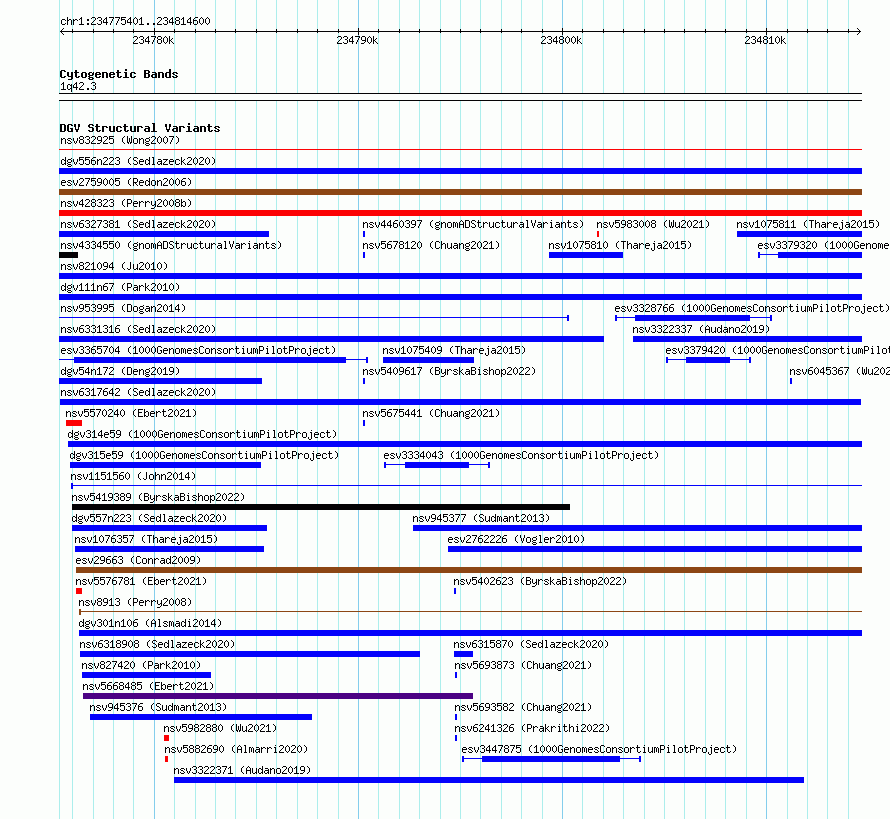Click the nsv5576781 (Ebert2021) label
Image resolution: width=890 pixels, height=819 pixels.
pyautogui.click(x=141, y=581)
